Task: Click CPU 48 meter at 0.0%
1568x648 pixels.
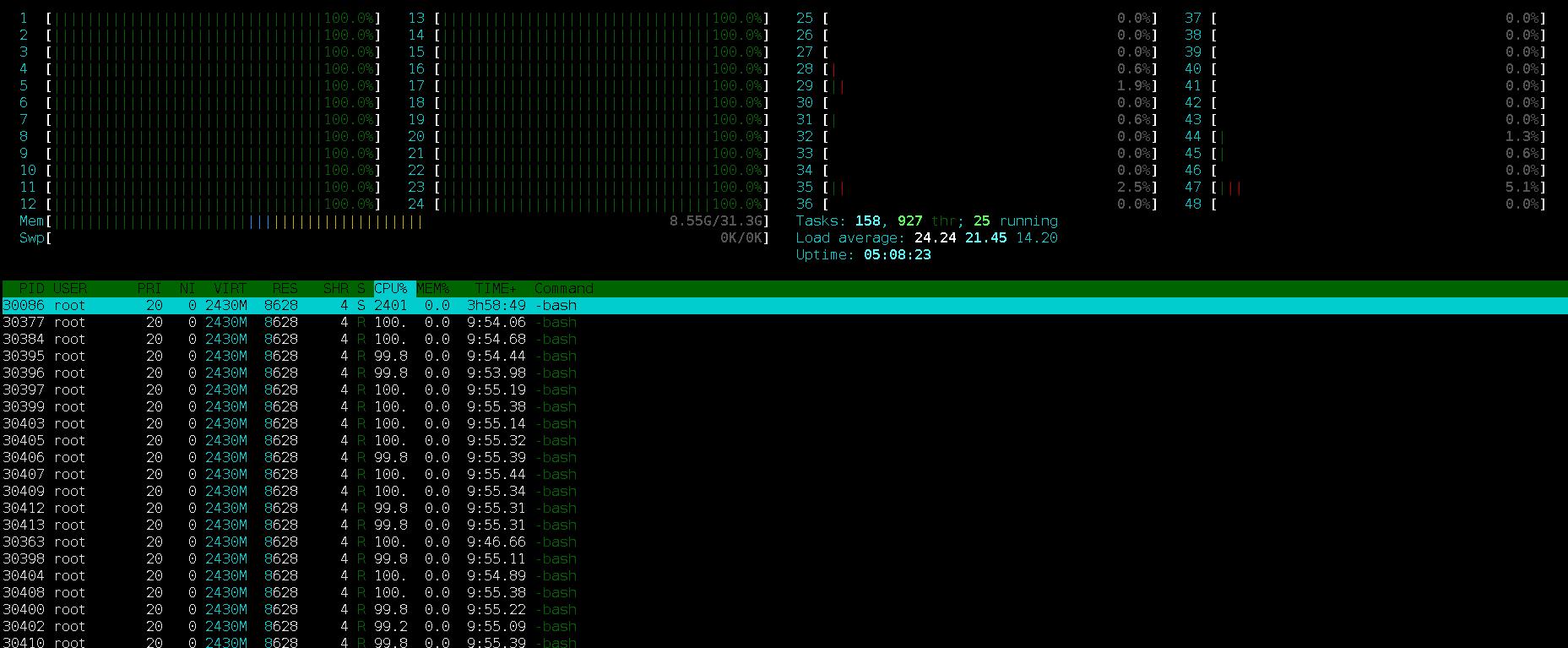Action: [x=1365, y=204]
